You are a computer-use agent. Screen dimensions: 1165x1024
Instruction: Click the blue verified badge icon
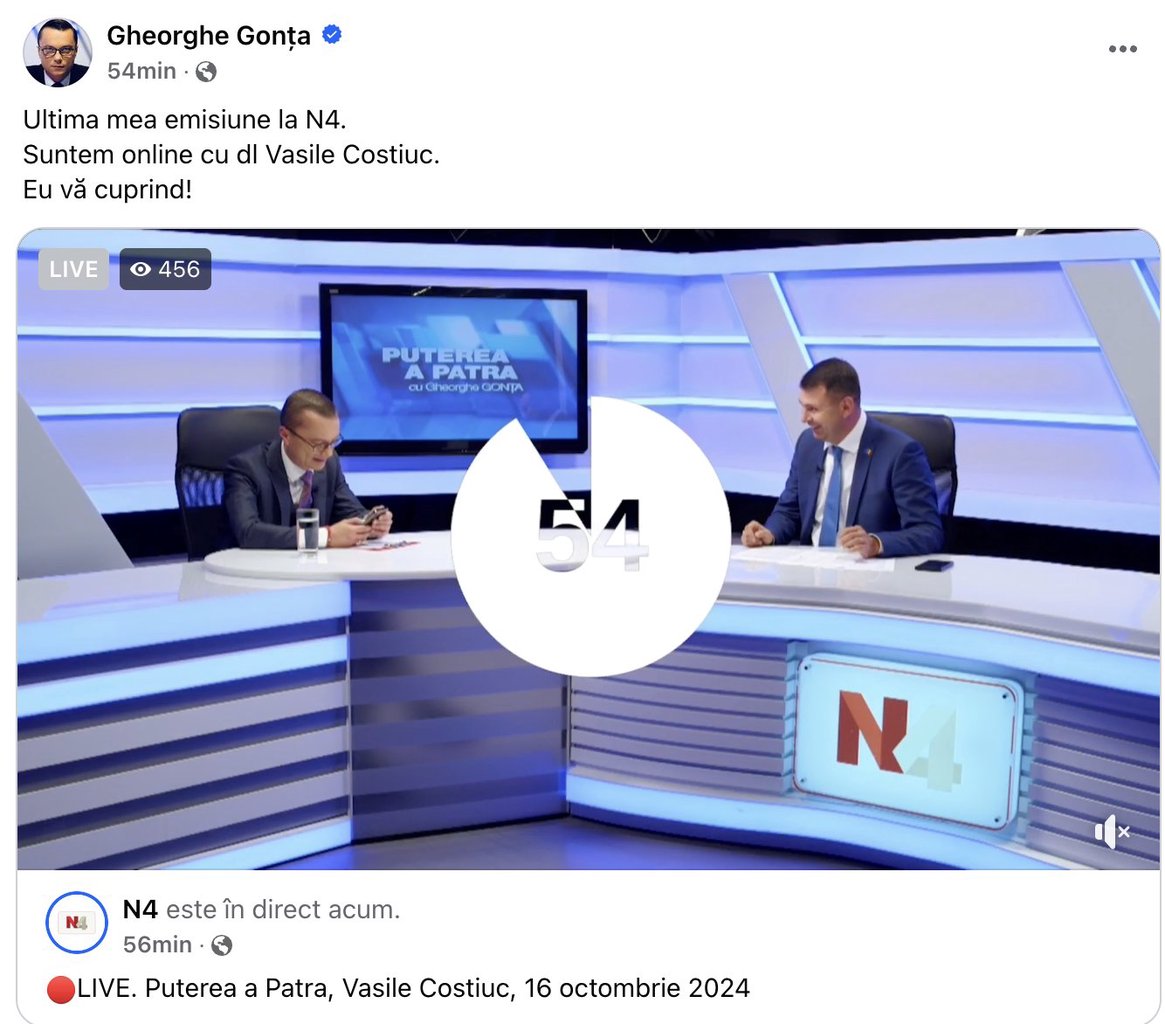click(331, 34)
